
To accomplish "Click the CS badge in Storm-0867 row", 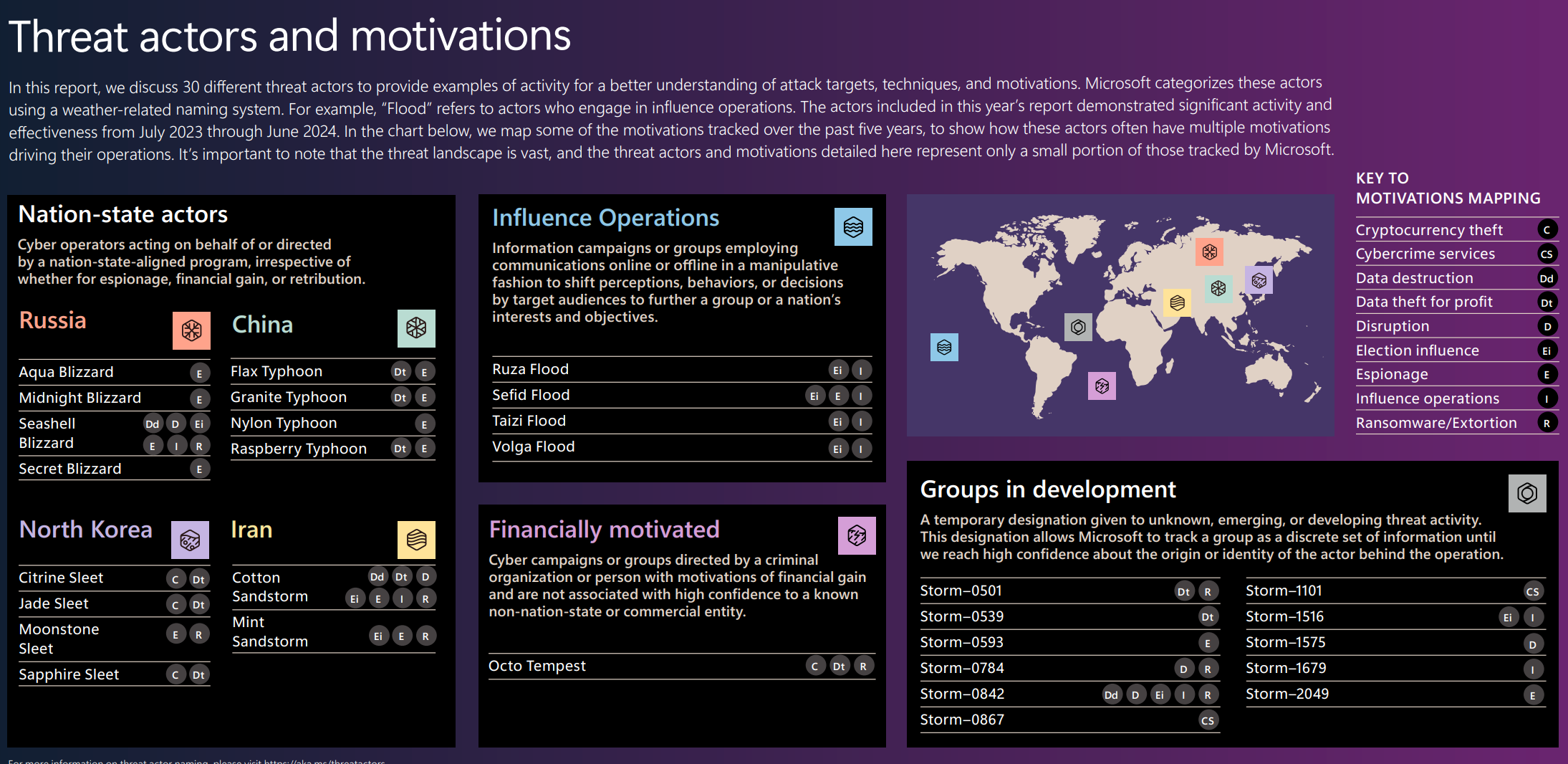I will (x=1208, y=720).
